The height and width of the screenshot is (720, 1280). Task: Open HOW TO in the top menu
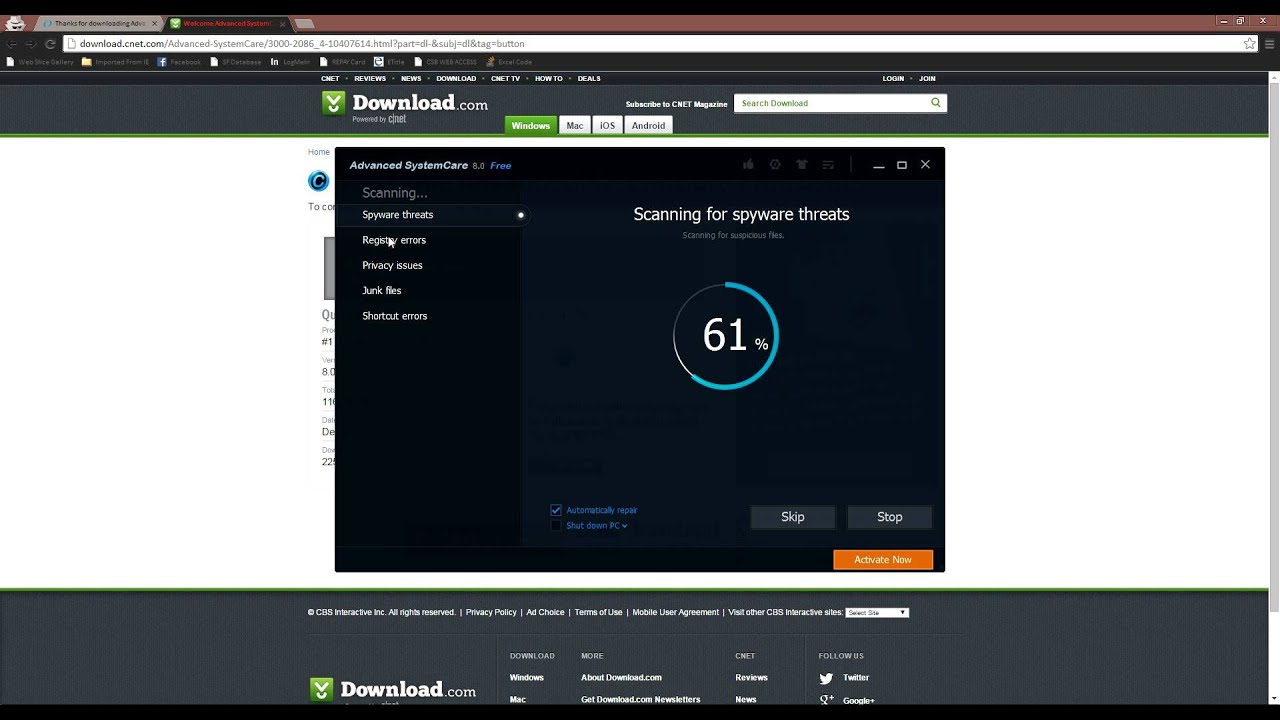pyautogui.click(x=548, y=78)
